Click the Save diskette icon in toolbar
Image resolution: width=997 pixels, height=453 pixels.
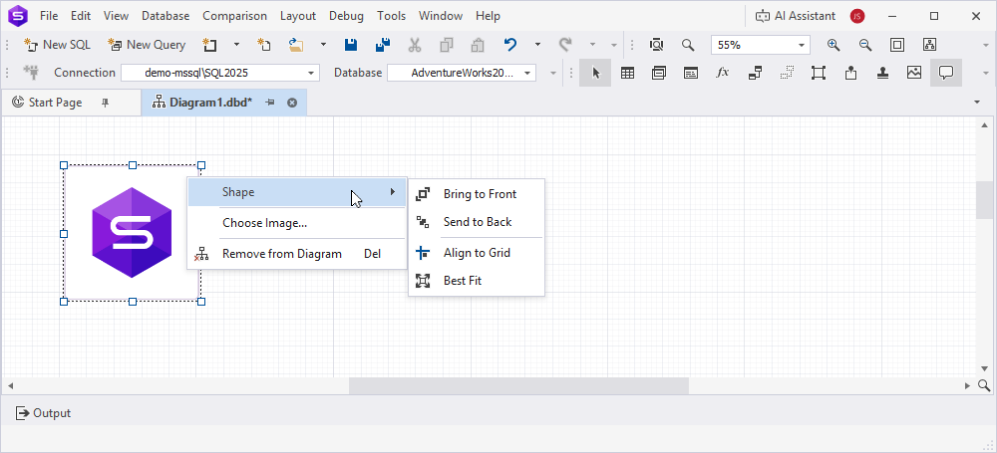350,45
